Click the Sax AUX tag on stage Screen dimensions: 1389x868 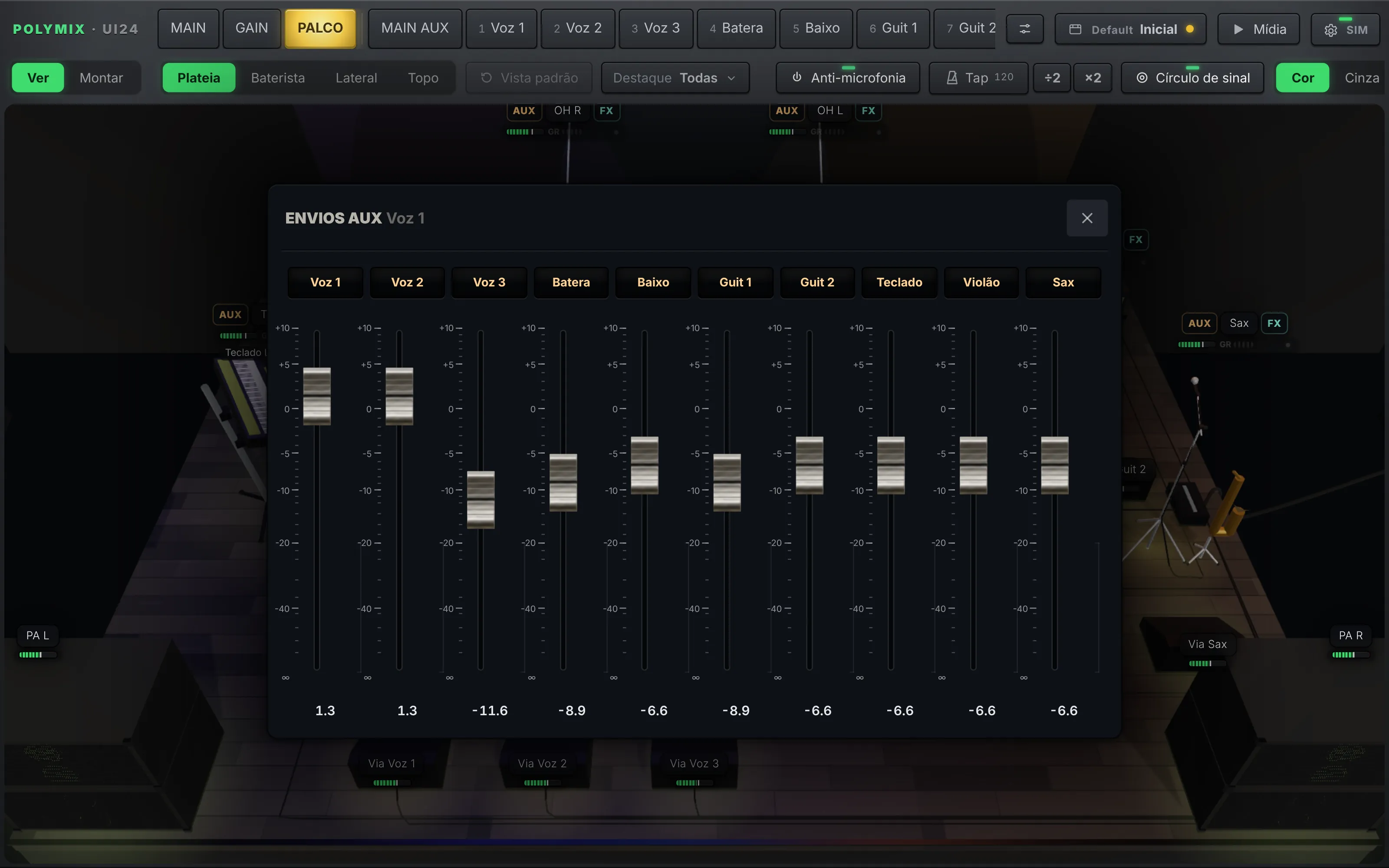click(1199, 323)
